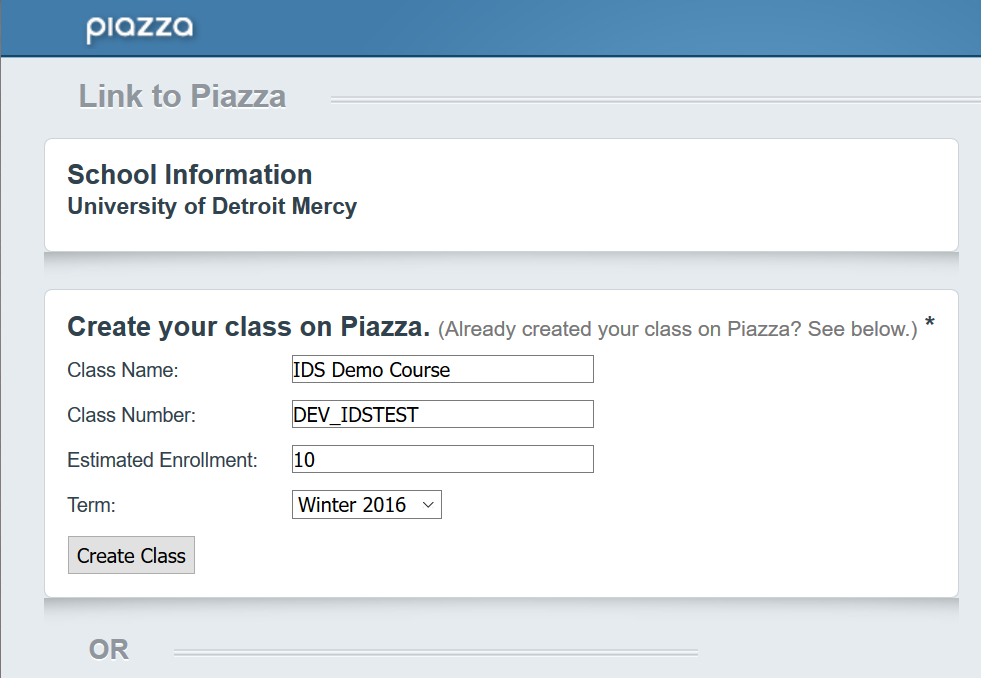Click into the Class Number field
Screen dimensions: 981x678
tap(442, 414)
